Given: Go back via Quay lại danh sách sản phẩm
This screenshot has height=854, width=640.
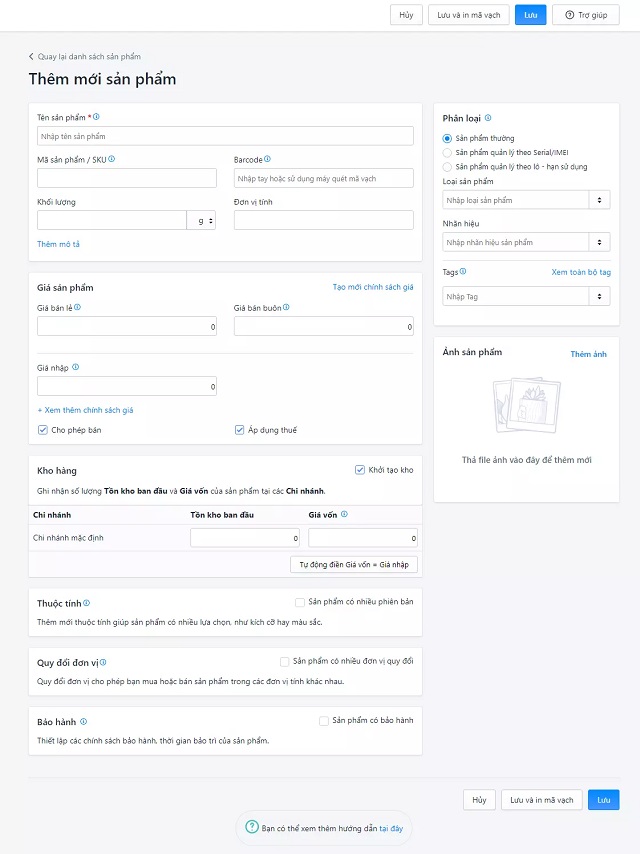Looking at the screenshot, I should click(x=84, y=57).
